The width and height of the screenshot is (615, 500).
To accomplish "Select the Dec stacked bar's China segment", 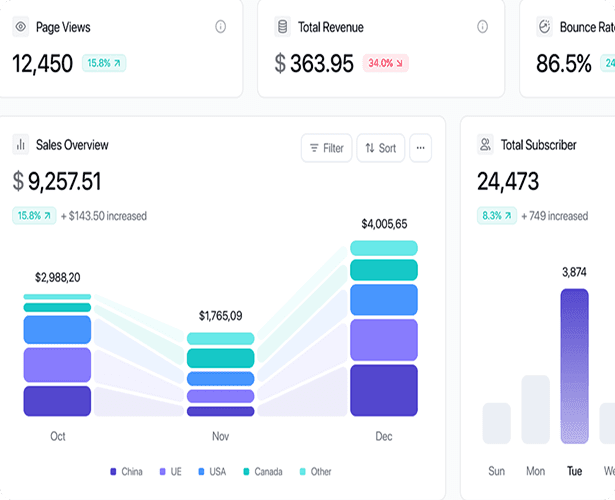I will pos(384,390).
